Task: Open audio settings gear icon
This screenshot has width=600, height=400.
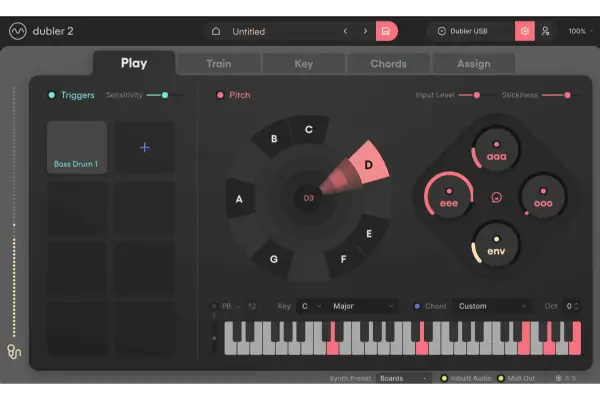Action: tap(525, 31)
